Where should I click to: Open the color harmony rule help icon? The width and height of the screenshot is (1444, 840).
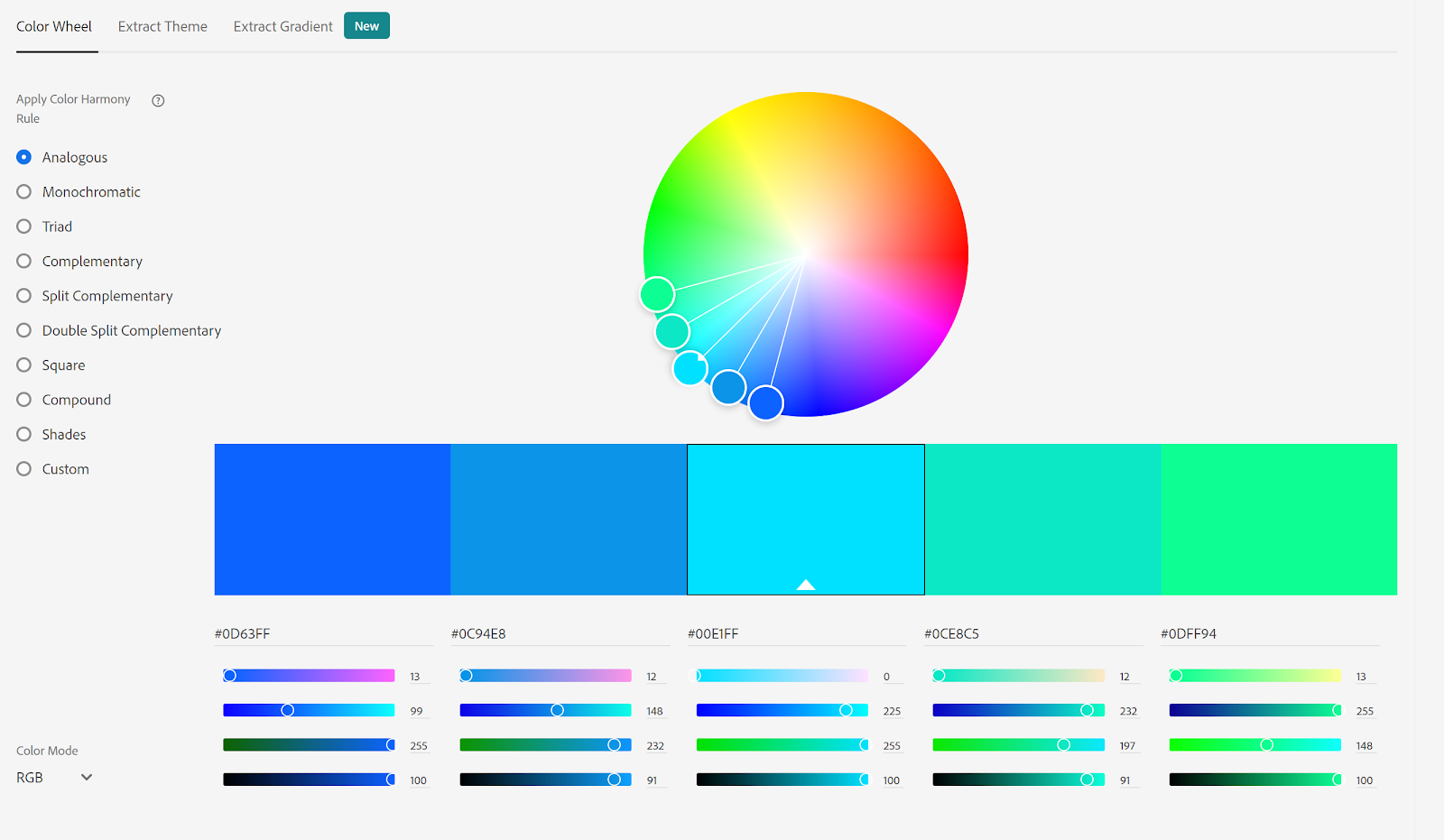click(158, 100)
